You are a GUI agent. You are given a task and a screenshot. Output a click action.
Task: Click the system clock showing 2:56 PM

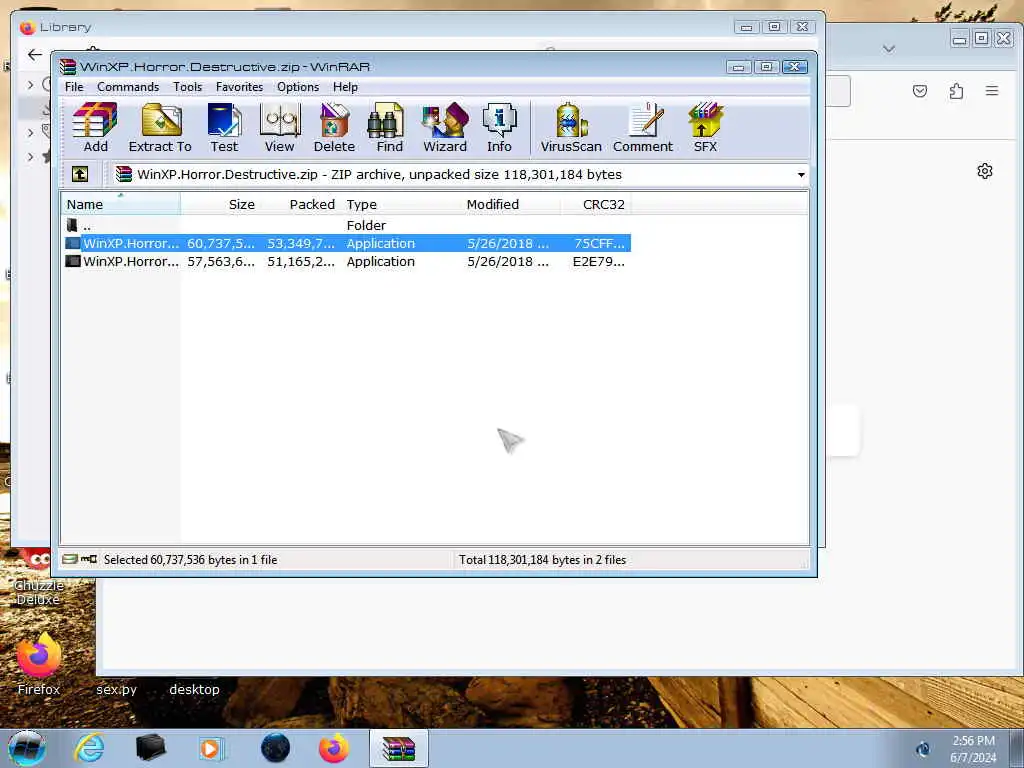(973, 749)
